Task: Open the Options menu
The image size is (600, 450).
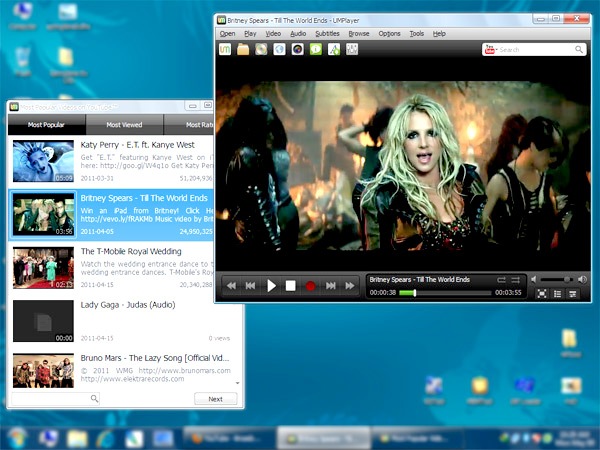Action: tap(389, 33)
